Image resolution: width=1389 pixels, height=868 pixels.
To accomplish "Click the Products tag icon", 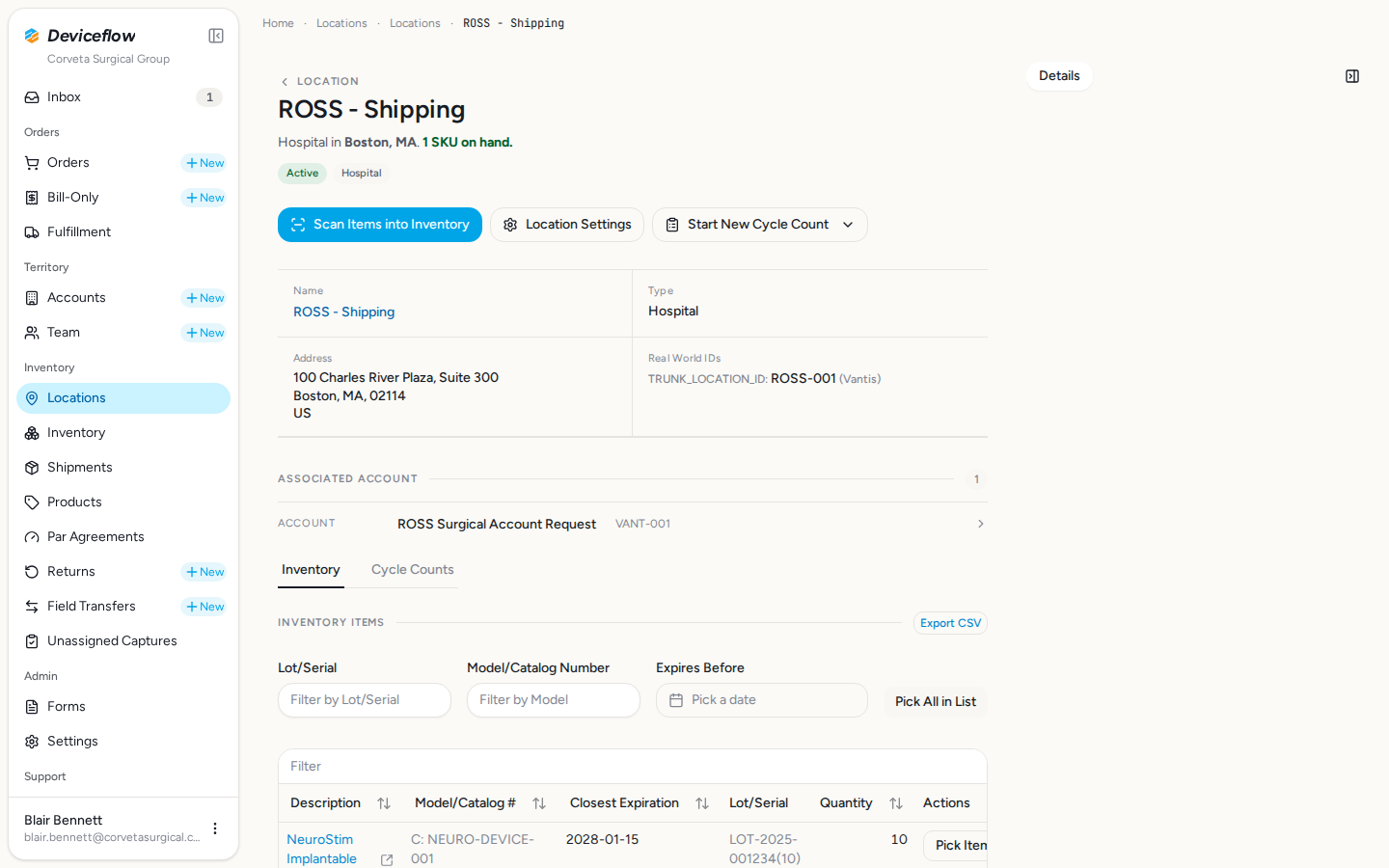I will tap(32, 502).
